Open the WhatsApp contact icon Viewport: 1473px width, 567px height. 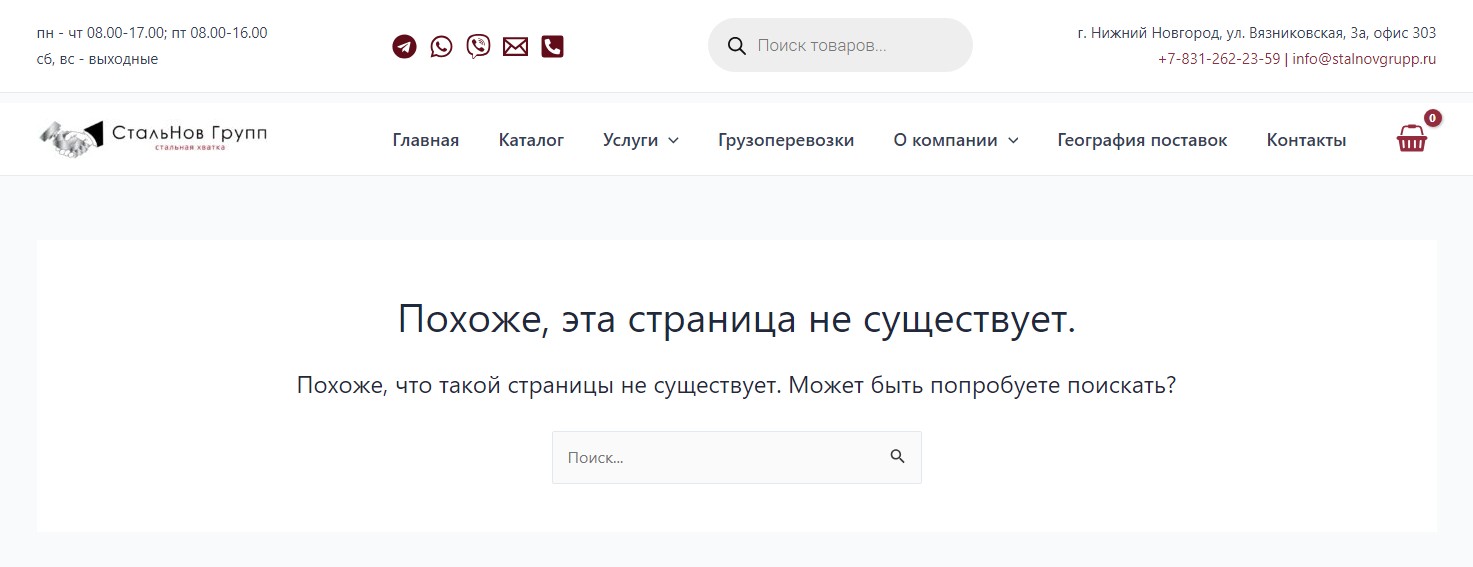pyautogui.click(x=441, y=46)
